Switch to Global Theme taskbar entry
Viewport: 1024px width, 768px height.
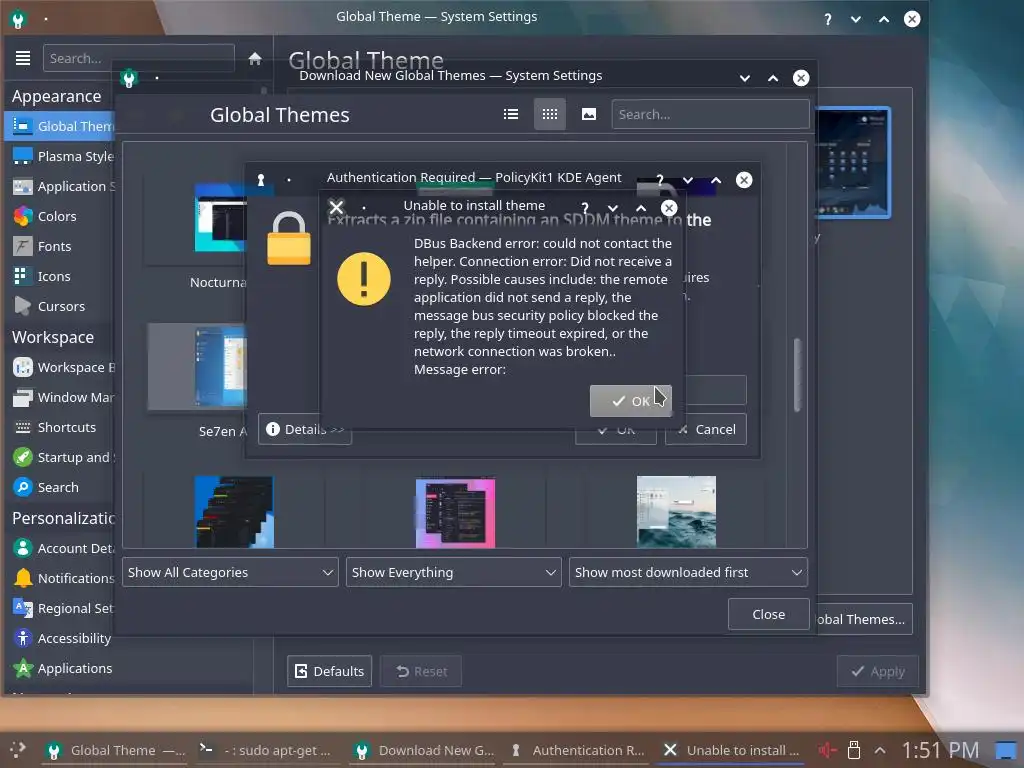pyautogui.click(x=114, y=750)
